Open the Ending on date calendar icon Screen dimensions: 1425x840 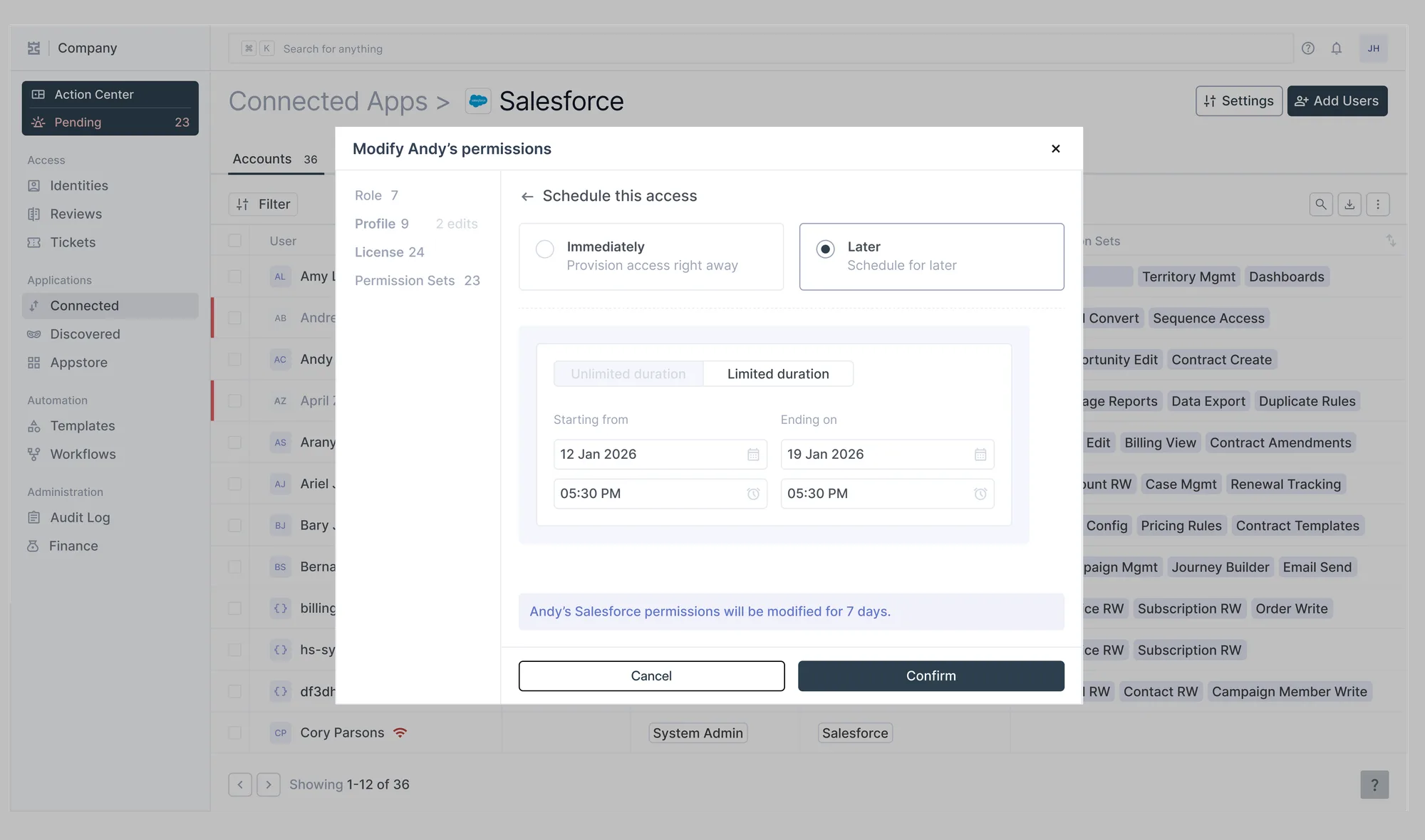pyautogui.click(x=980, y=455)
